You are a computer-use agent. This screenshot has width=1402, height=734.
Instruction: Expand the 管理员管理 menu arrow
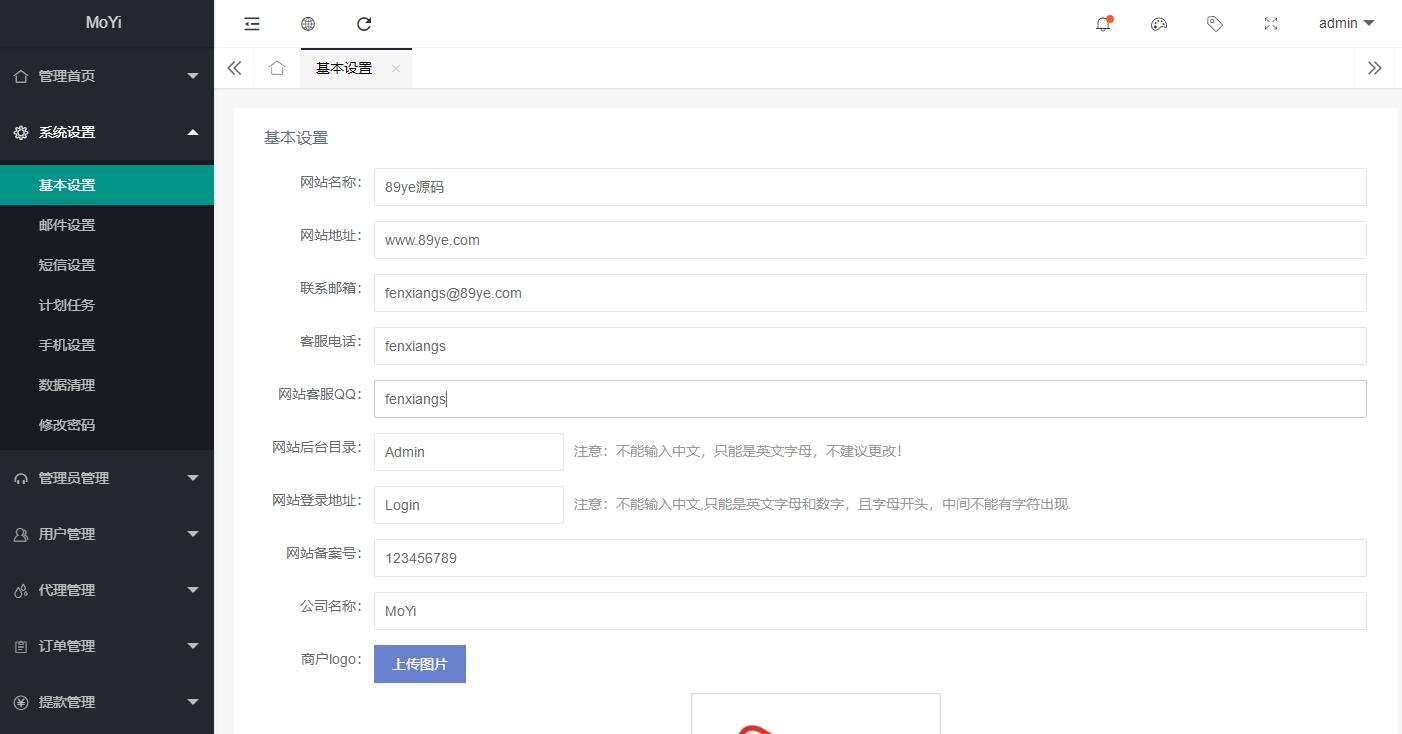point(193,478)
